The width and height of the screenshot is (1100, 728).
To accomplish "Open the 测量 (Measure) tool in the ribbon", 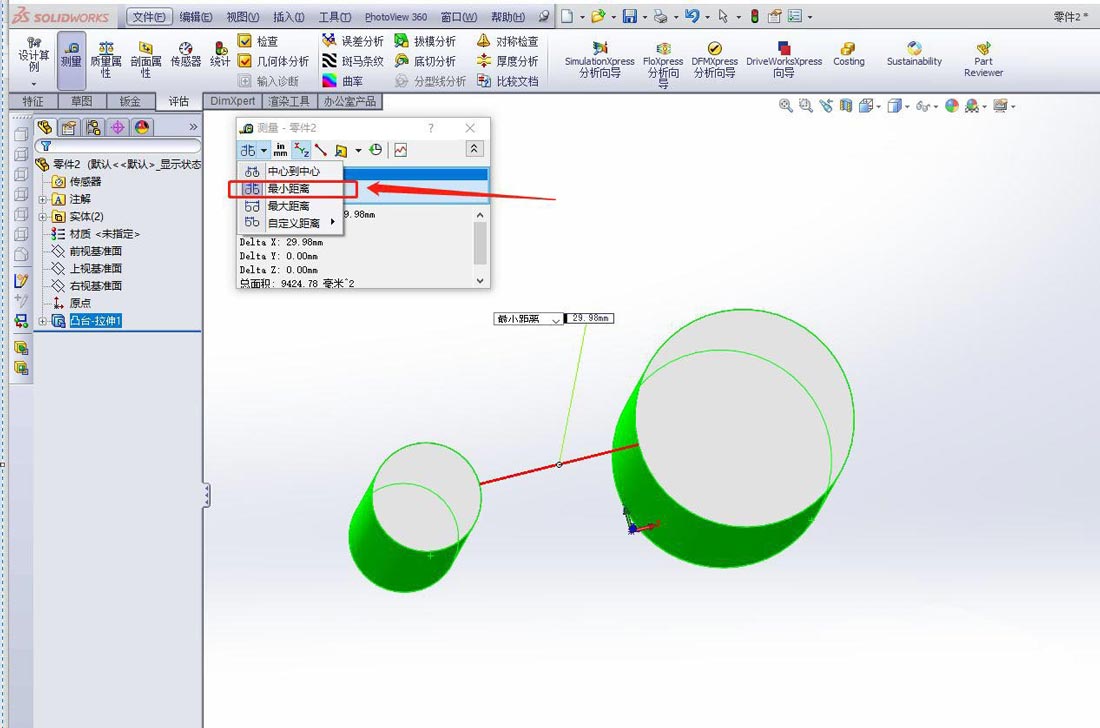I will (x=71, y=60).
